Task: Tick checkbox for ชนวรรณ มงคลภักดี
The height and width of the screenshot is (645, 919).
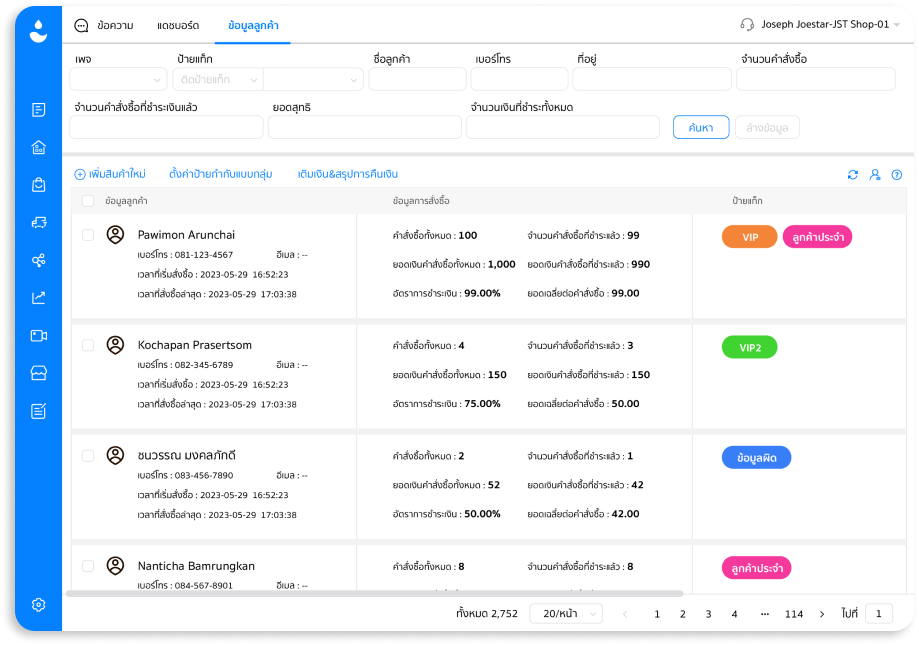Action: point(88,455)
